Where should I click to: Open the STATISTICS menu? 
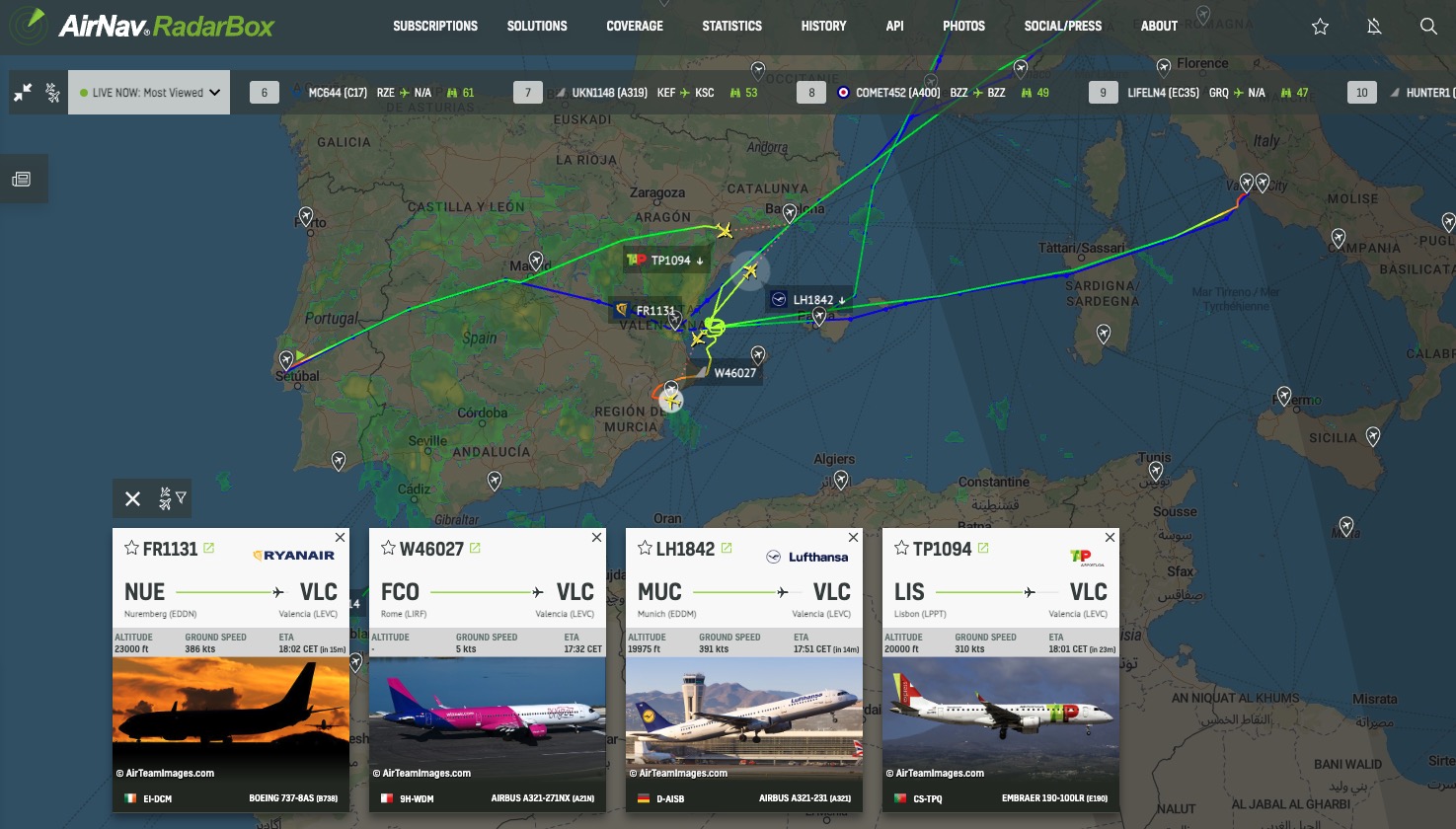(731, 27)
